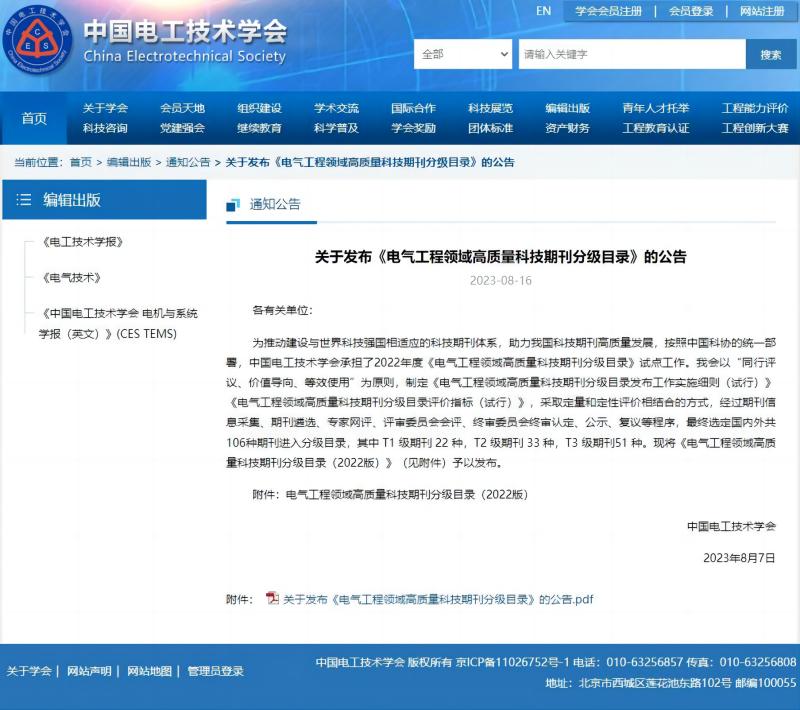Switch to English with EN link

543,11
